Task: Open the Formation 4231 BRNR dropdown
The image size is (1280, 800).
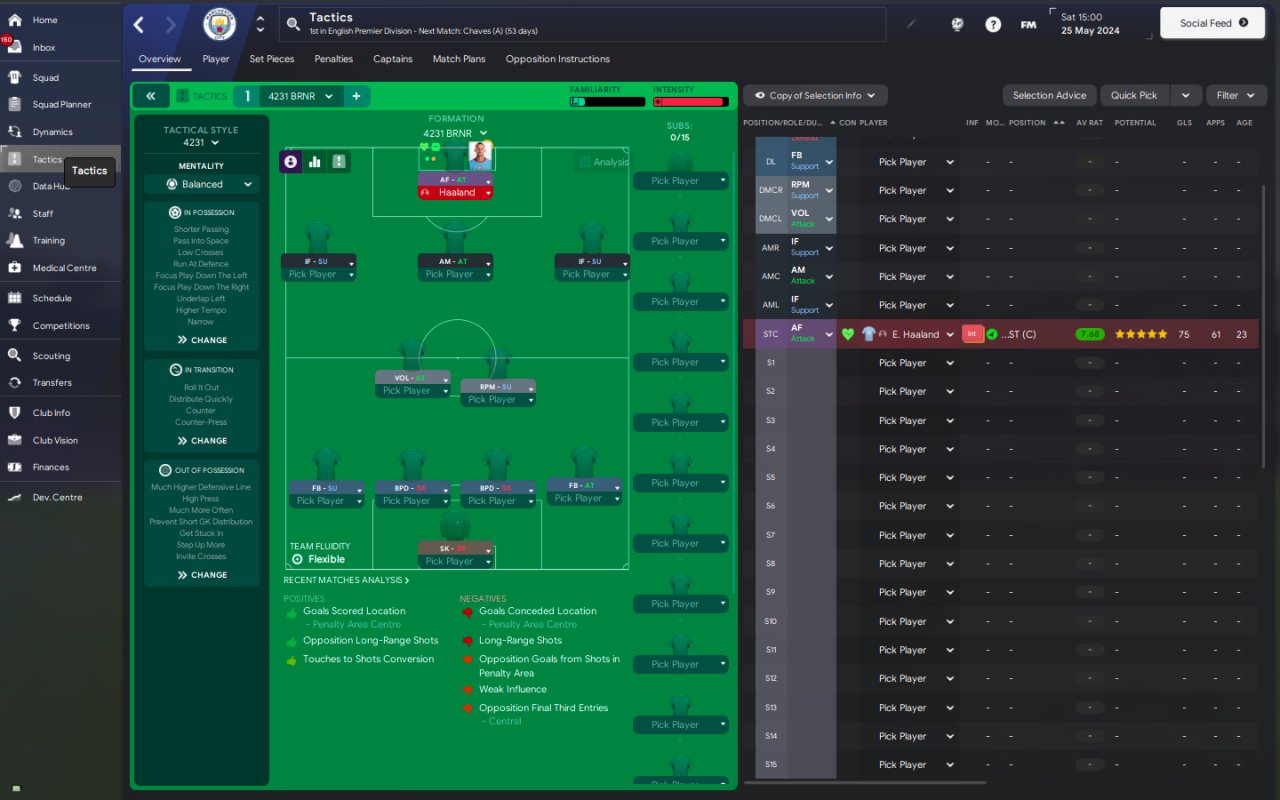Action: point(455,133)
